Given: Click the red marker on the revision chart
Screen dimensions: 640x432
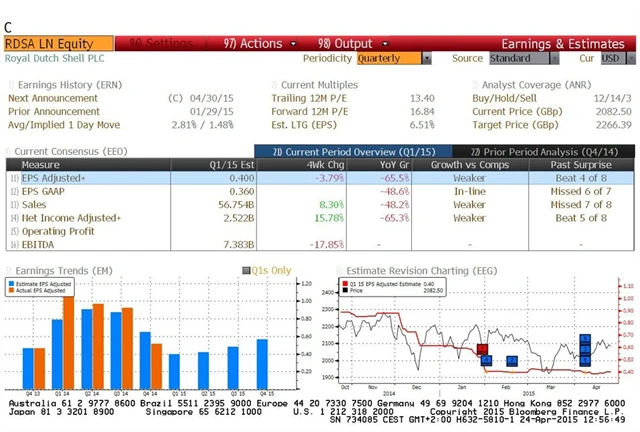Looking at the screenshot, I should click(477, 350).
